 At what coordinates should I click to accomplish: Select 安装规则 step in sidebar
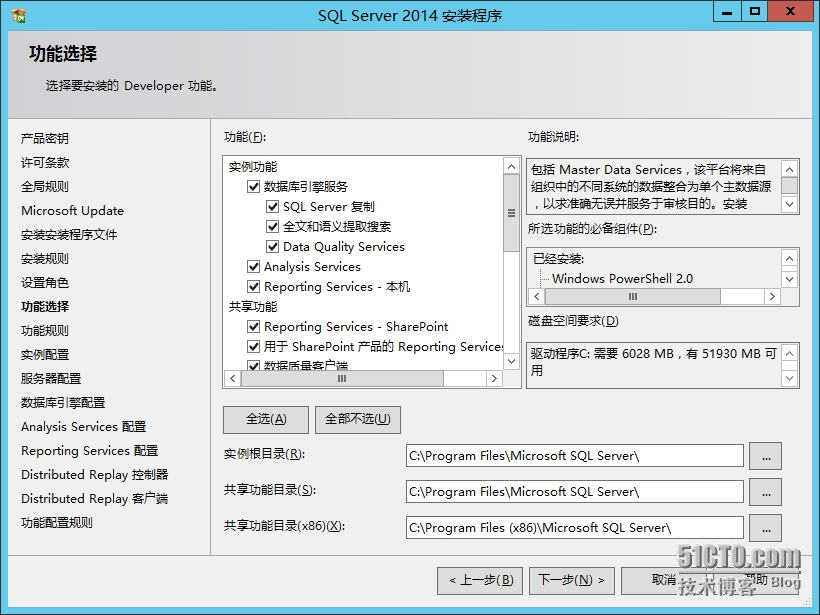point(45,259)
